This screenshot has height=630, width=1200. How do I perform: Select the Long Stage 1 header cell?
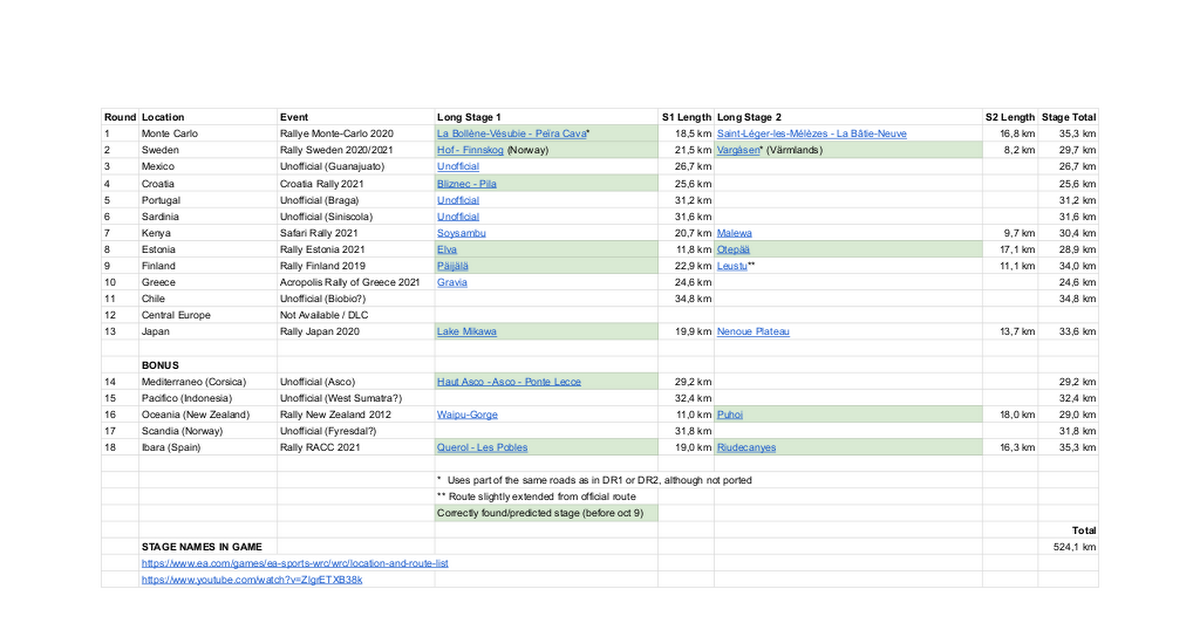pyautogui.click(x=546, y=117)
